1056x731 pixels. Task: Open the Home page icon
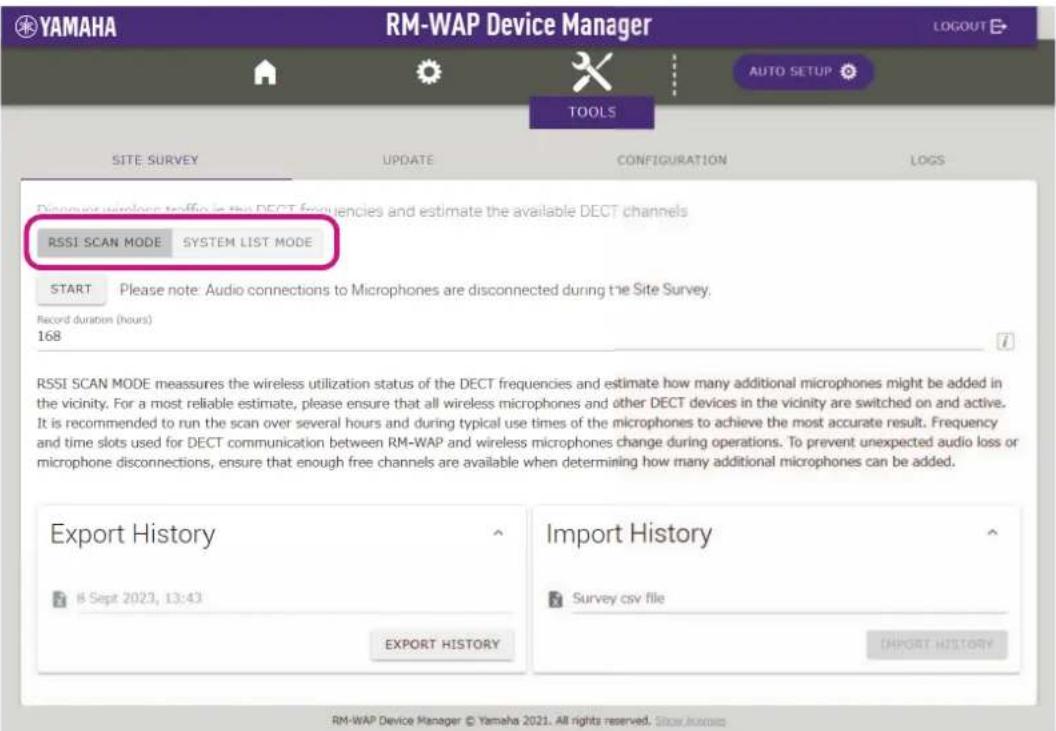coord(265,73)
